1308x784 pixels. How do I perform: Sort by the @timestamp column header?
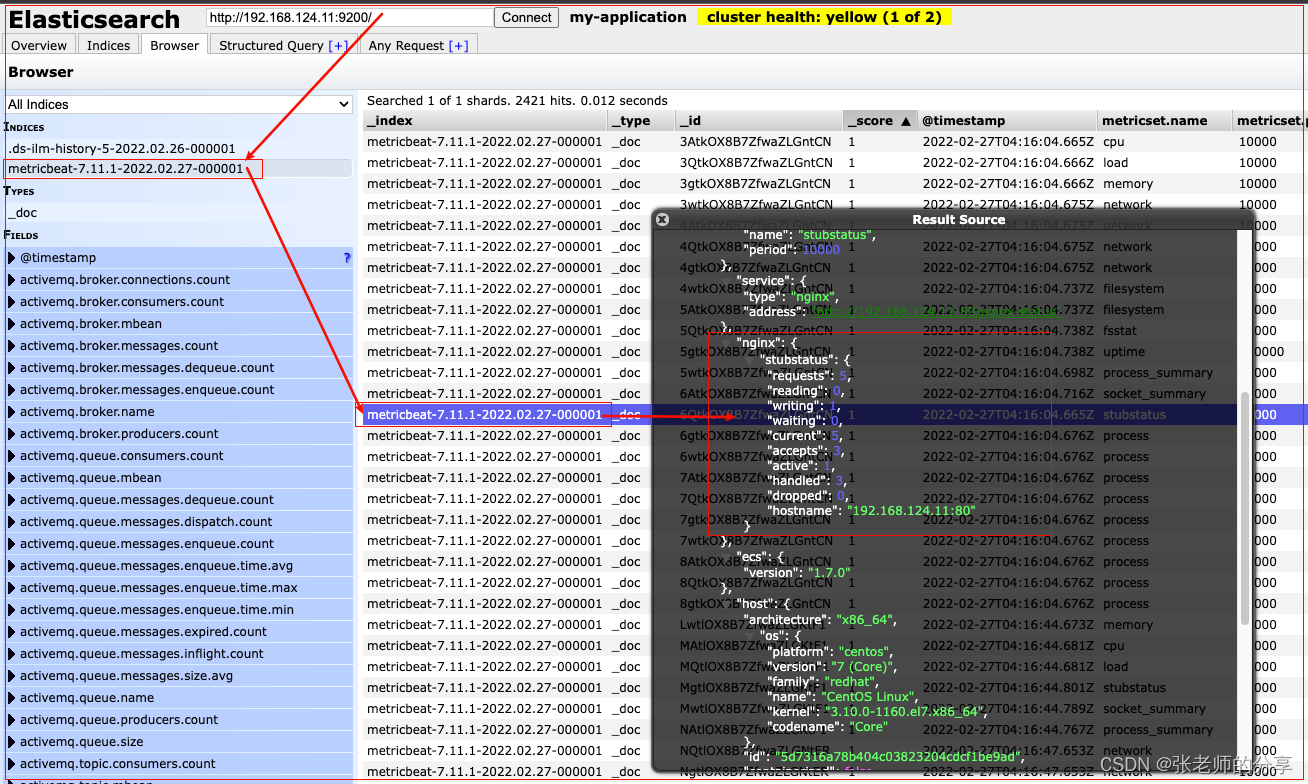pos(1007,121)
